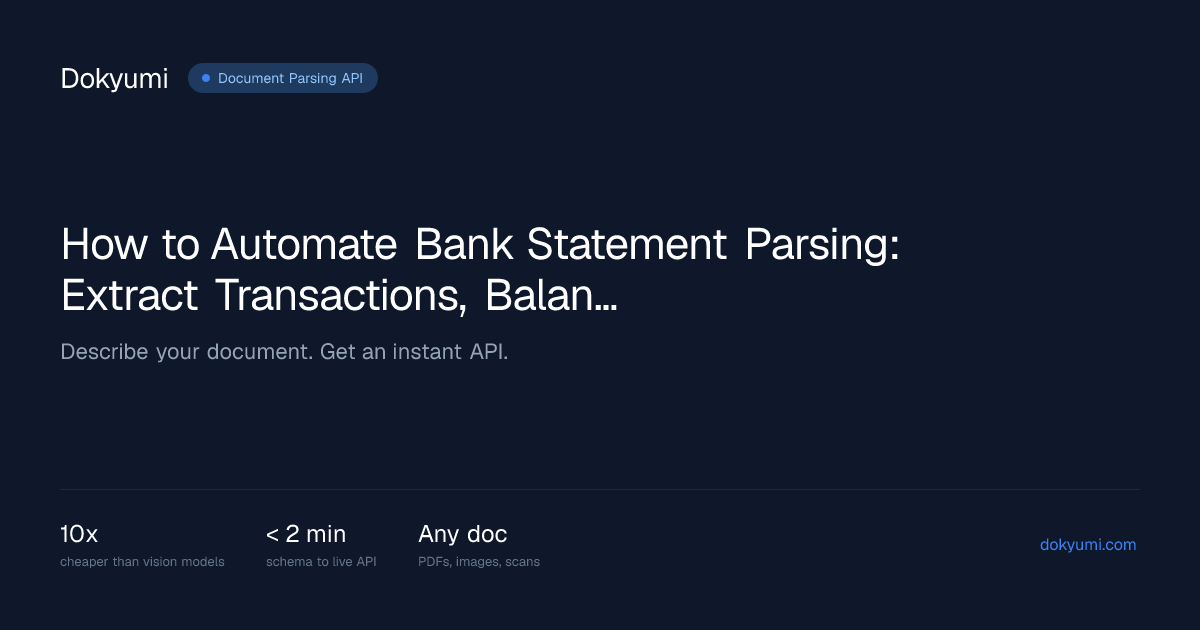This screenshot has width=1200, height=630.
Task: Click the horizontal divider line above the stats
Action: 600,490
